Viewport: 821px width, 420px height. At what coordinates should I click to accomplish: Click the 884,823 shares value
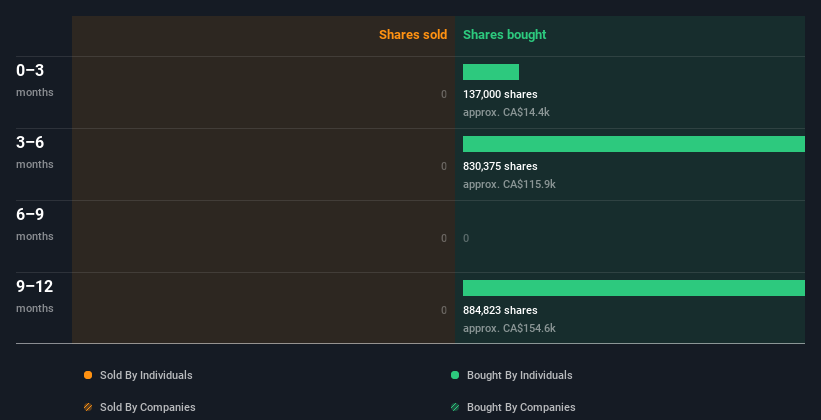point(500,310)
